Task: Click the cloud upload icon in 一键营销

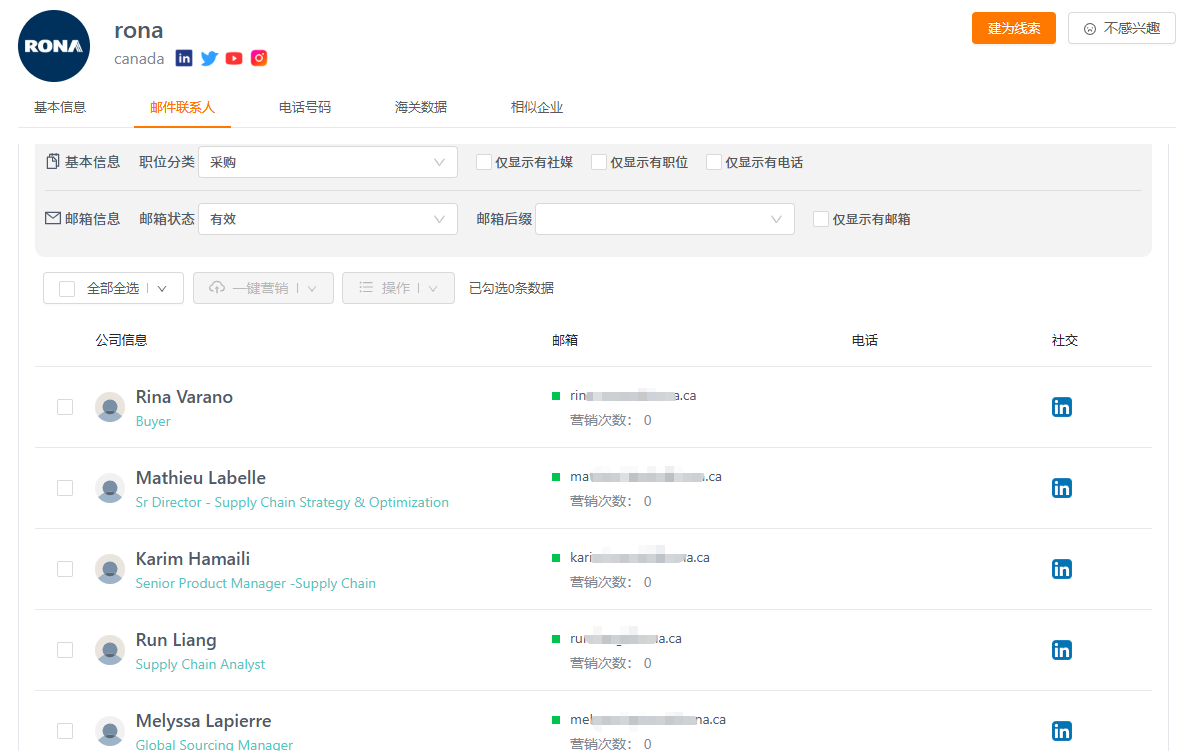Action: coord(217,288)
